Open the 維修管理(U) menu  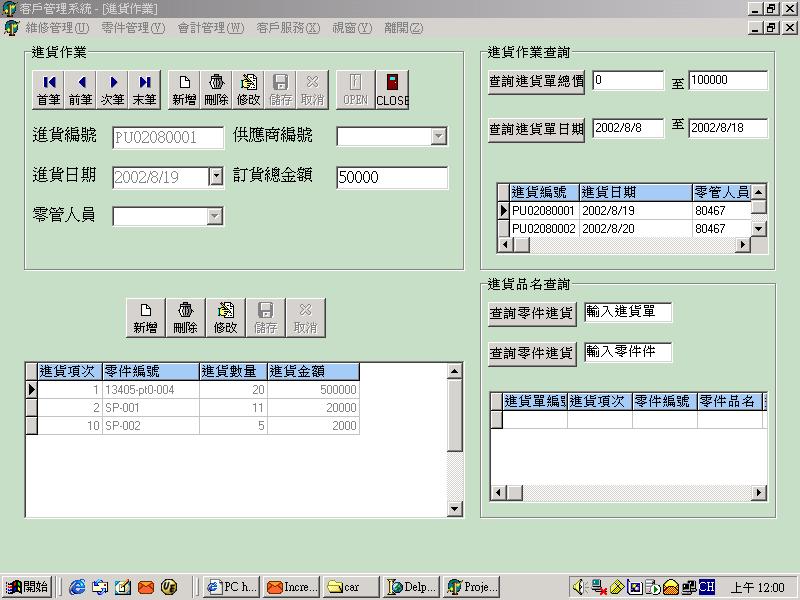point(57,28)
